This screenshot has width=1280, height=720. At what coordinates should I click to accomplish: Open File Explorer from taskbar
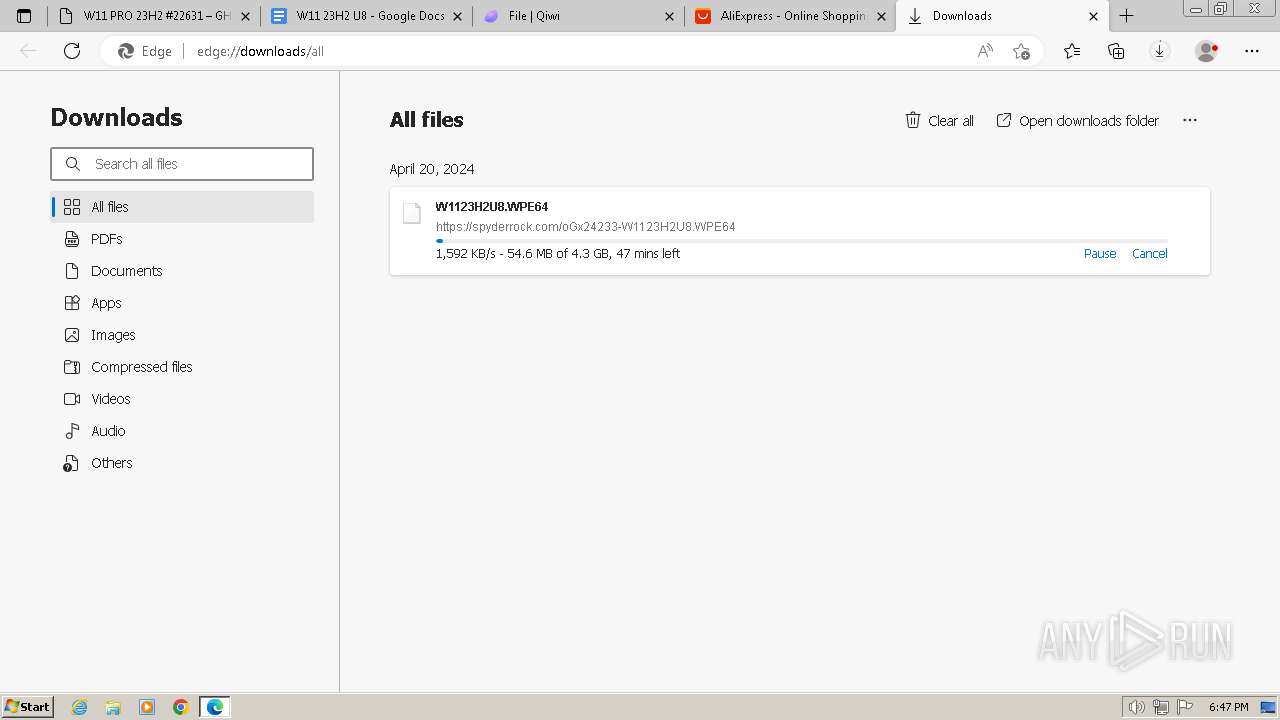click(x=113, y=707)
